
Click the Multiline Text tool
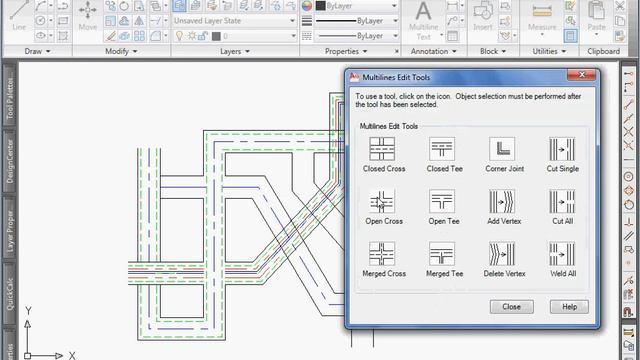point(424,20)
